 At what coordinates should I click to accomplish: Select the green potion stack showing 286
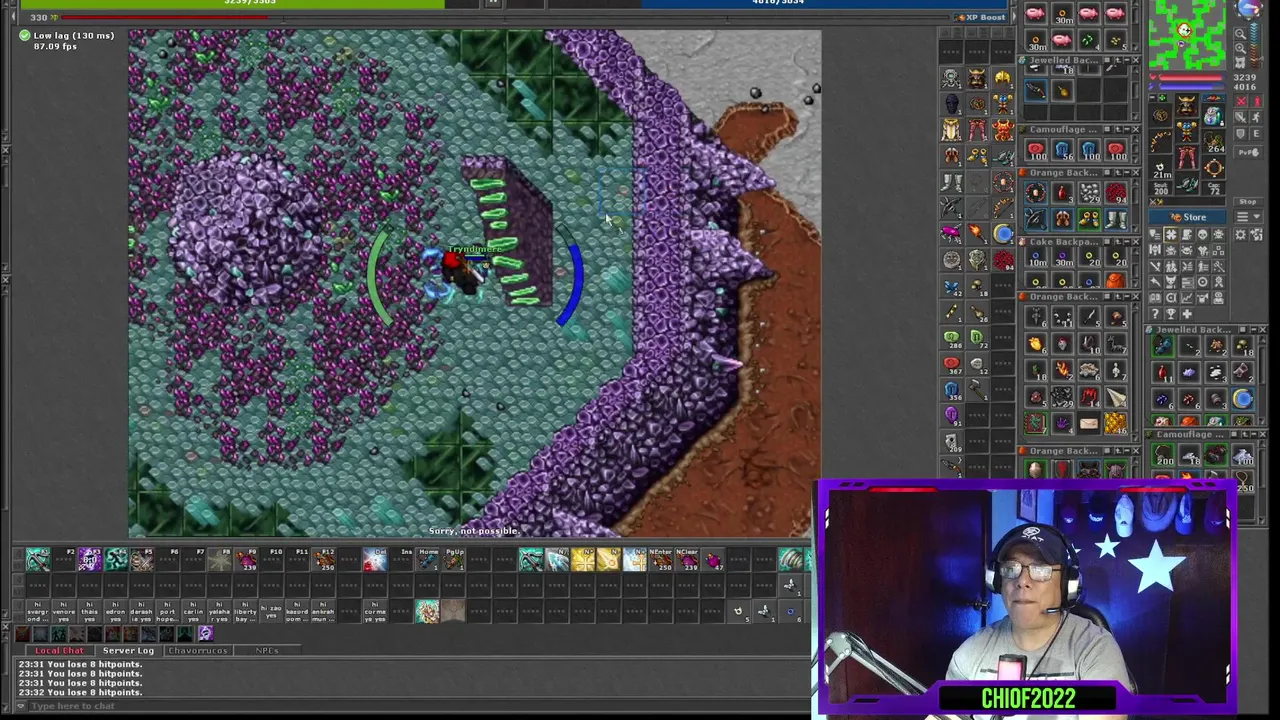tap(951, 337)
